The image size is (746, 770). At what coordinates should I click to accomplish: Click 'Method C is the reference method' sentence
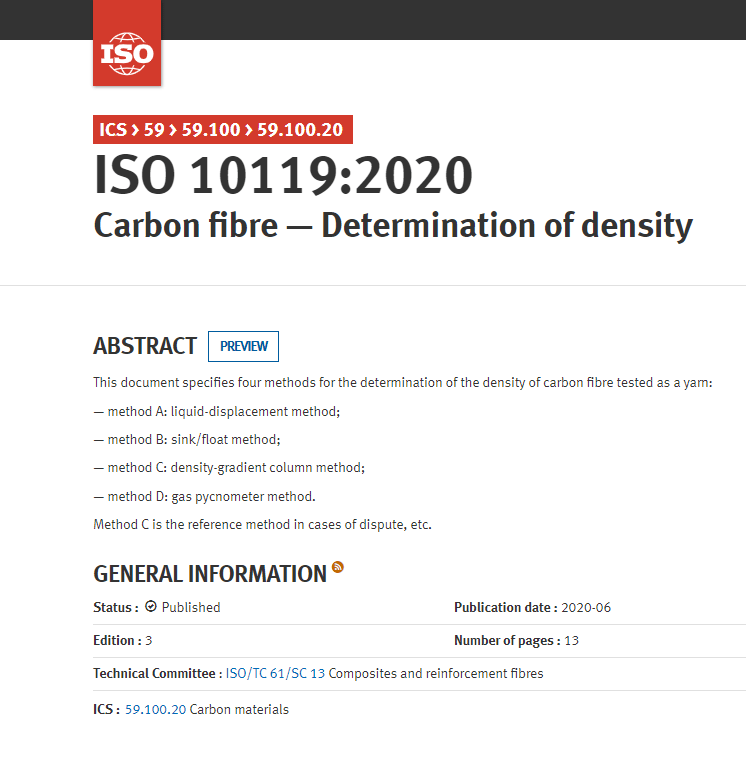pos(262,524)
